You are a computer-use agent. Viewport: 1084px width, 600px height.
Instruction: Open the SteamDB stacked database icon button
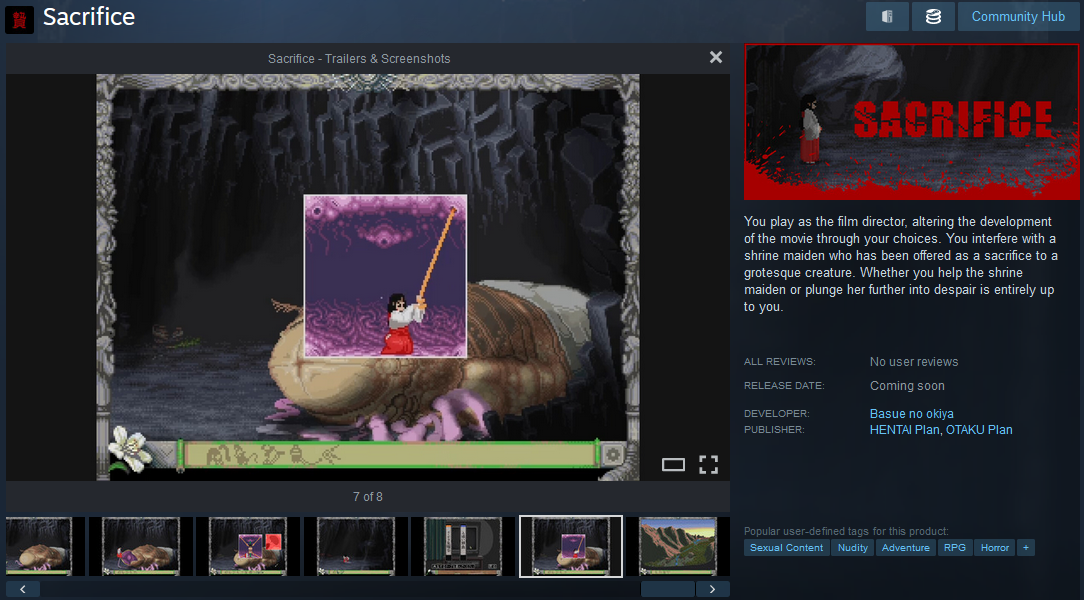[933, 17]
